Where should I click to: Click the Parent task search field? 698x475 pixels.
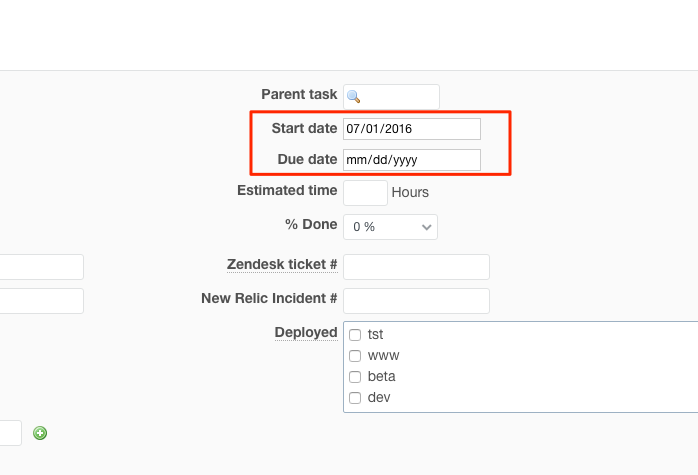click(x=391, y=97)
